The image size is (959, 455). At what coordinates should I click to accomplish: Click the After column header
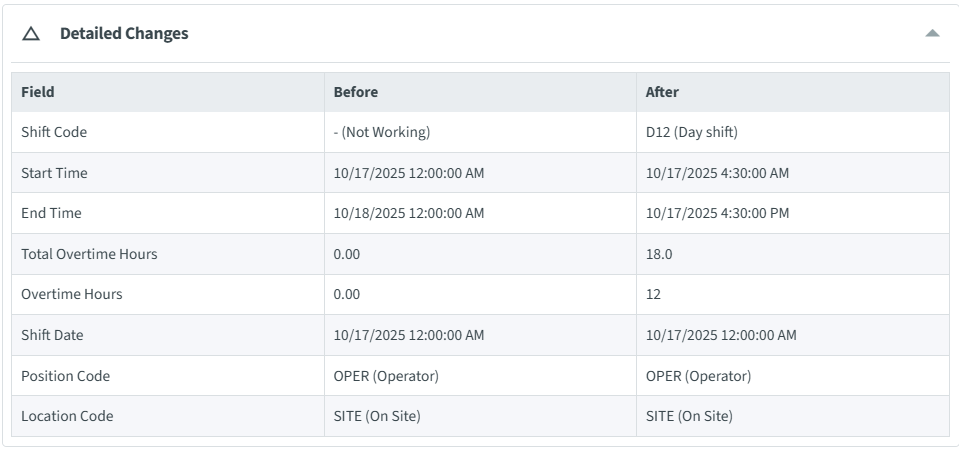point(662,92)
